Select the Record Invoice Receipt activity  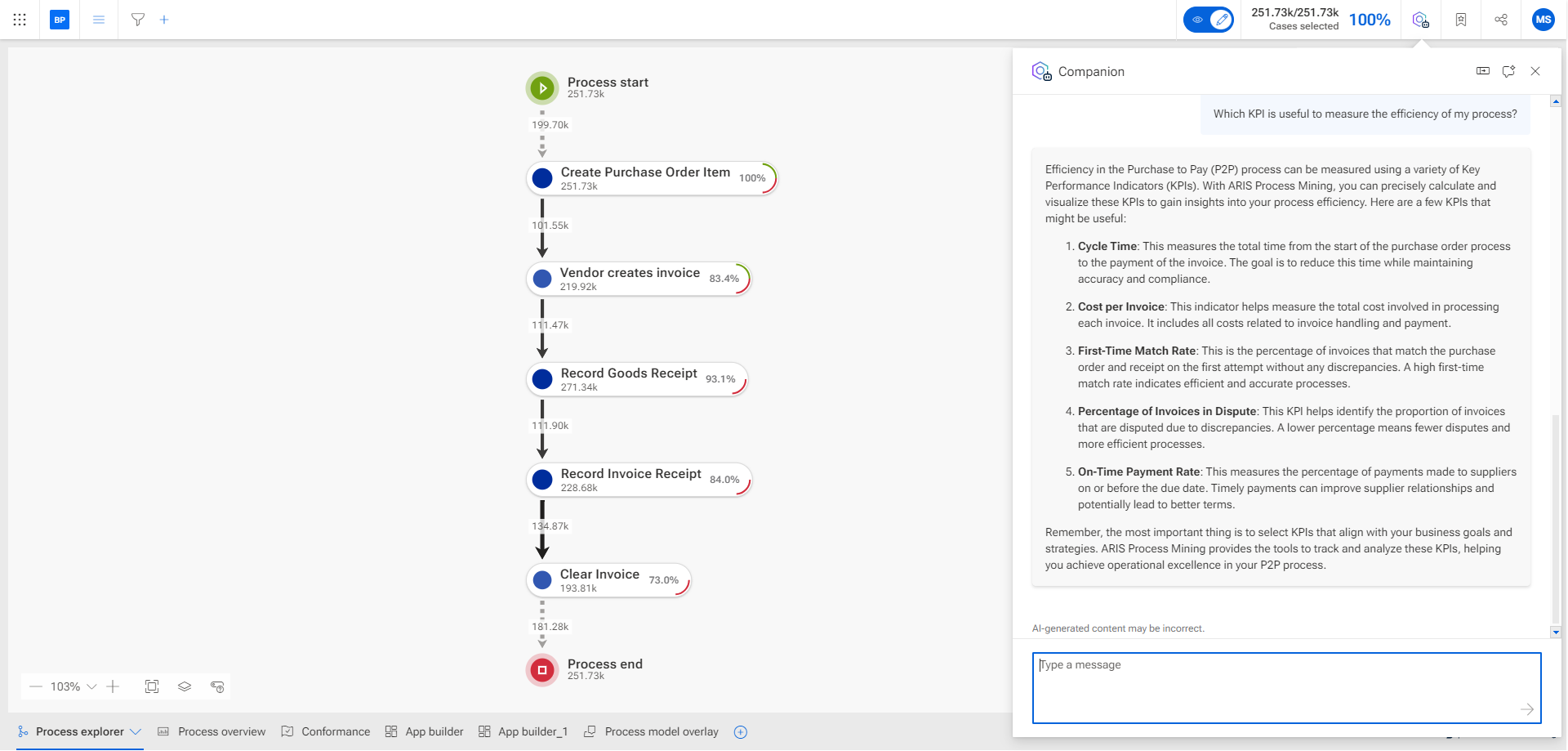639,480
